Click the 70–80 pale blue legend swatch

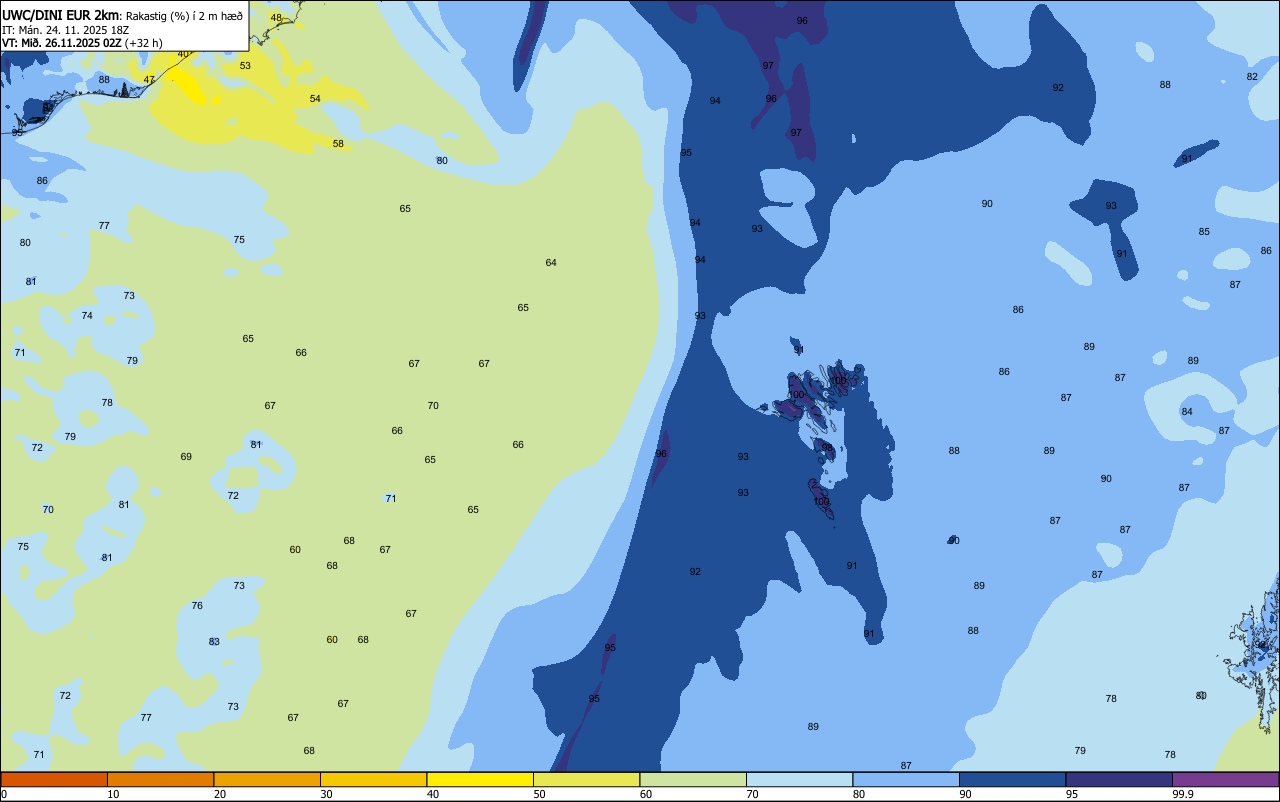click(x=799, y=779)
